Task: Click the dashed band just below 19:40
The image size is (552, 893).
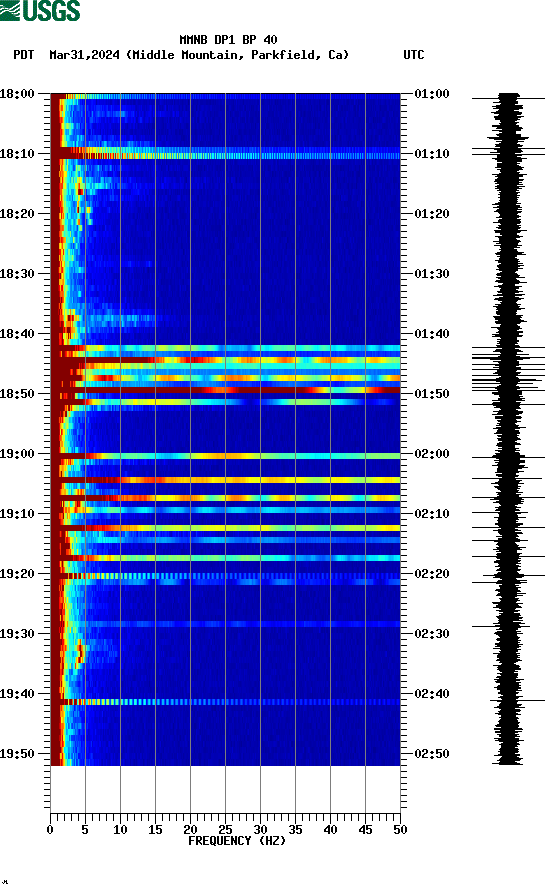Action: click(x=225, y=702)
